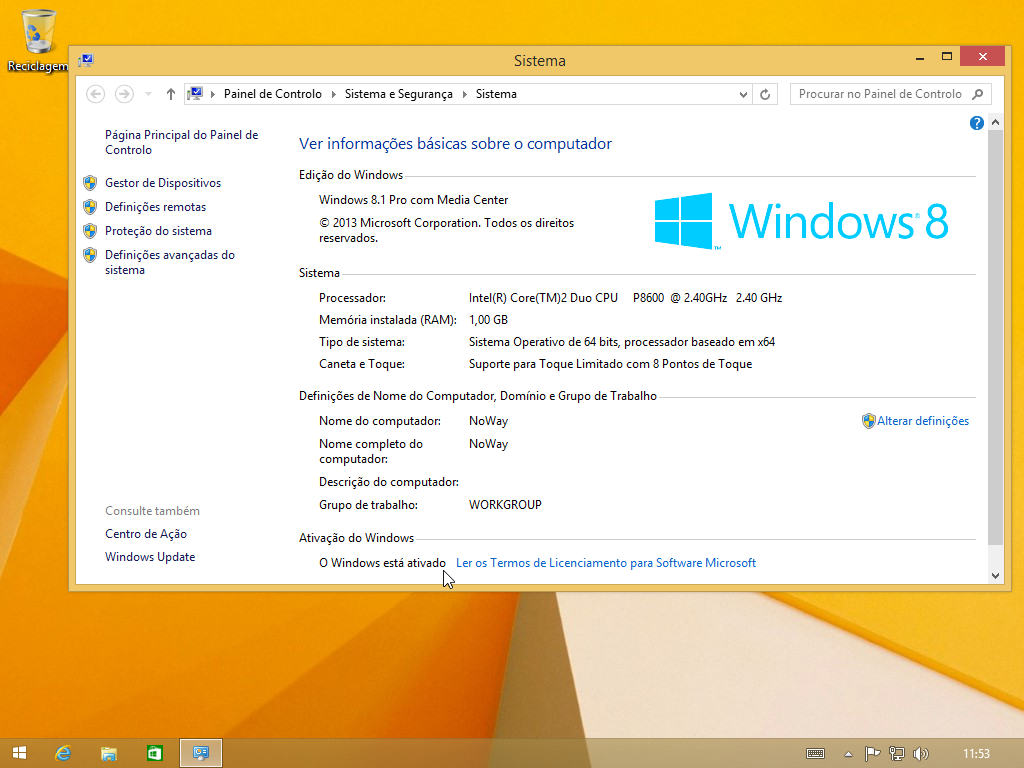Click the RAM value 1,00 GB
This screenshot has height=768, width=1024.
(x=488, y=320)
